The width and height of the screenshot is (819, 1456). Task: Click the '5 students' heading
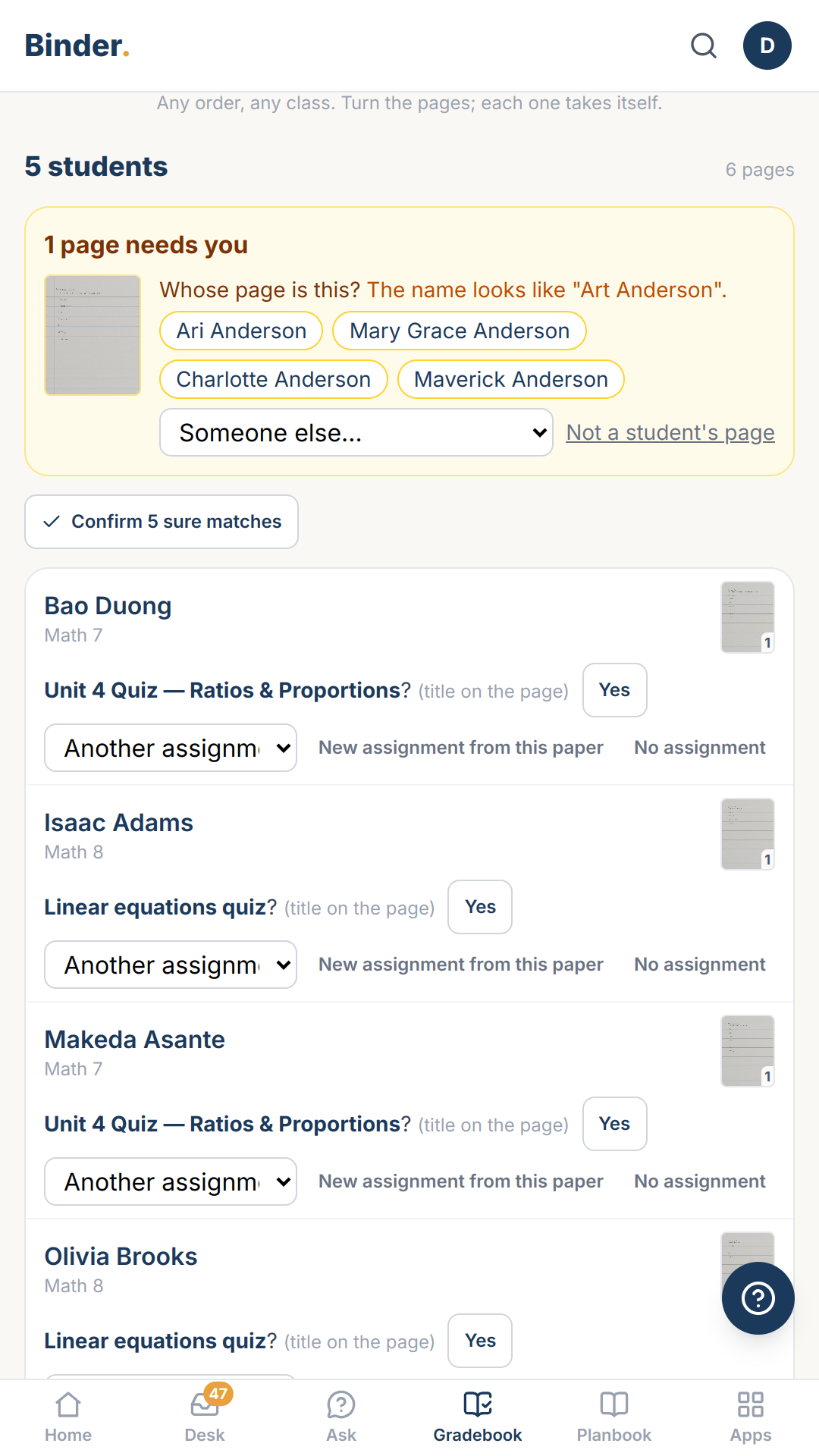(x=96, y=167)
